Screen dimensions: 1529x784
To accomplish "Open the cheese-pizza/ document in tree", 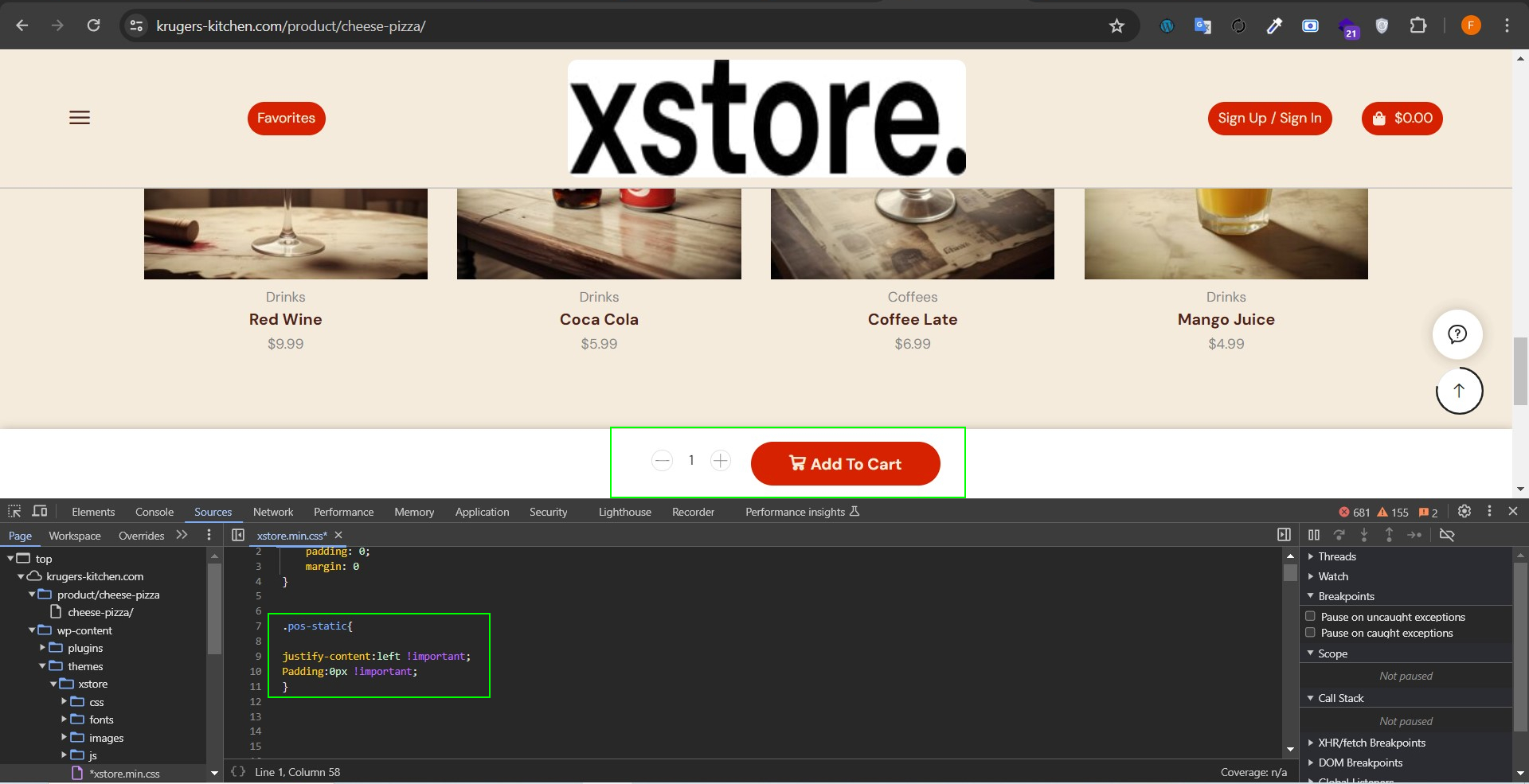I will click(x=100, y=612).
